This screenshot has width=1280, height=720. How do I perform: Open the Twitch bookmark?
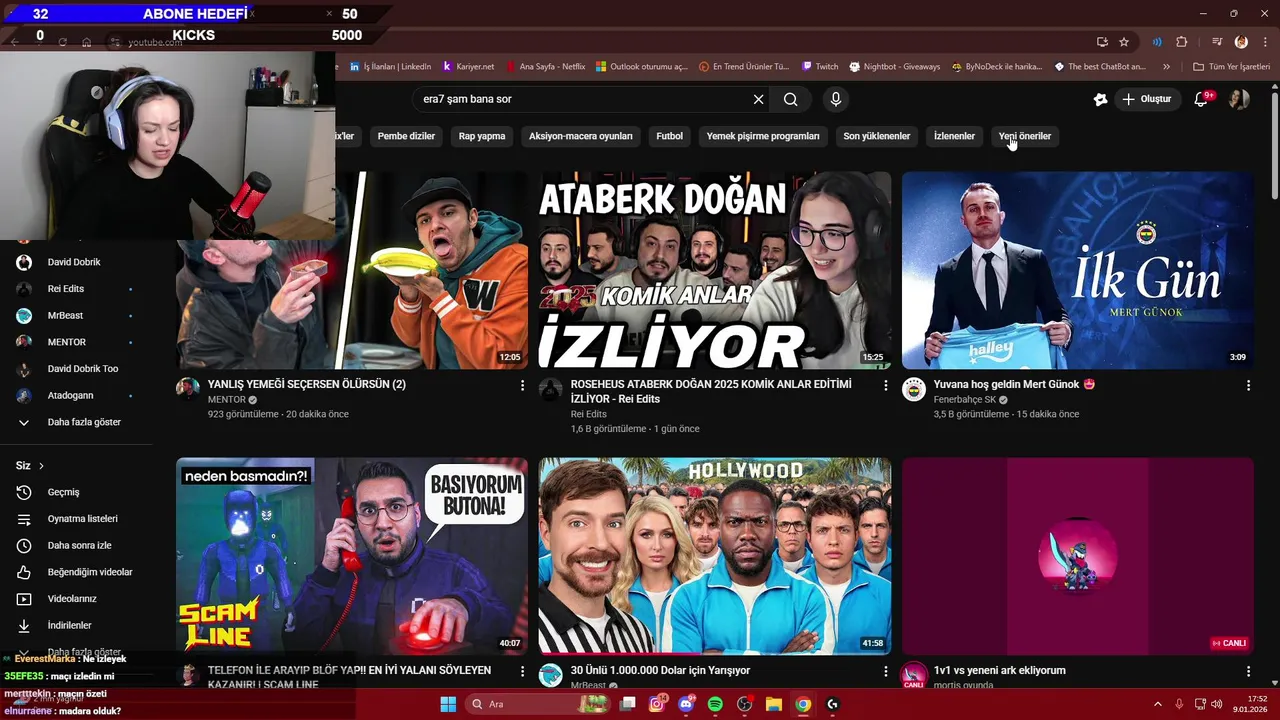tap(820, 67)
